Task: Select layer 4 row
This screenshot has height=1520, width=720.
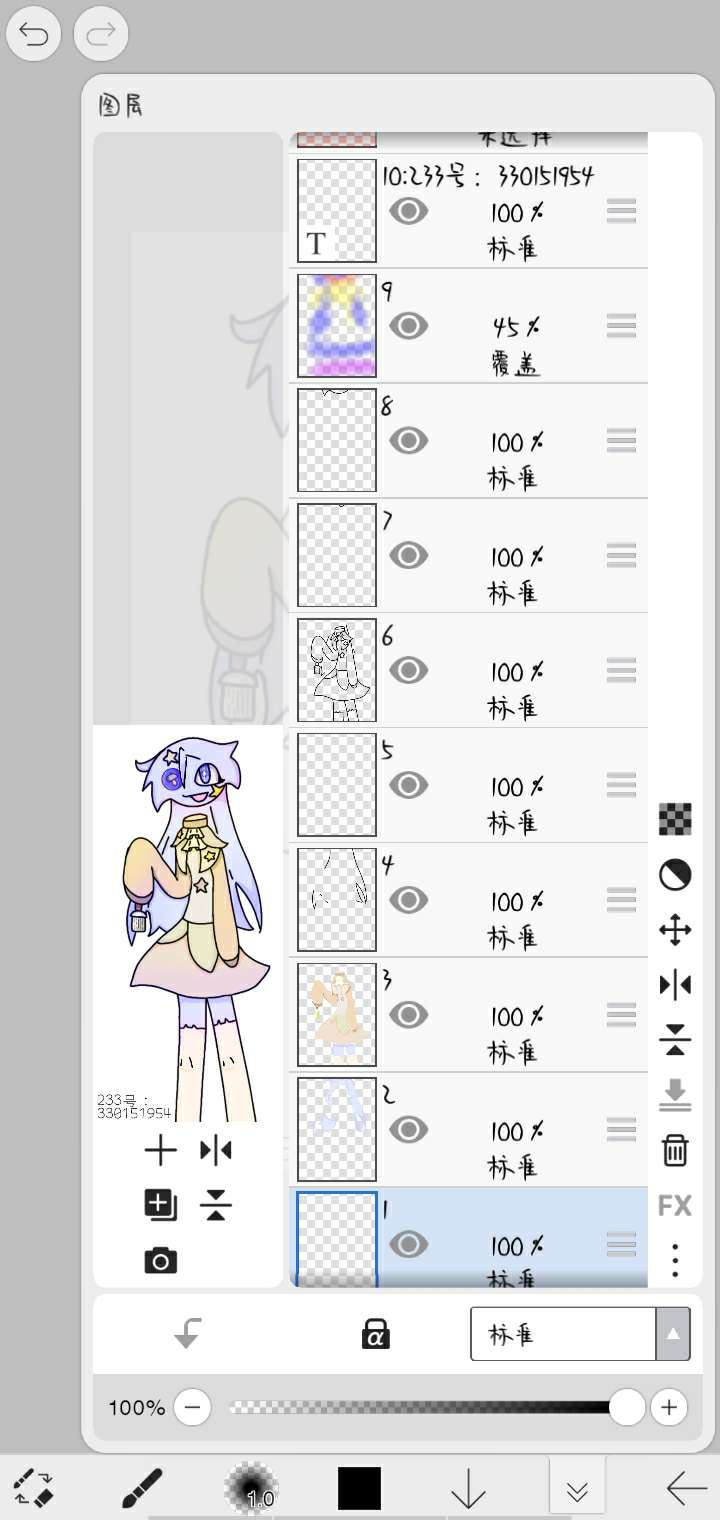Action: 468,900
